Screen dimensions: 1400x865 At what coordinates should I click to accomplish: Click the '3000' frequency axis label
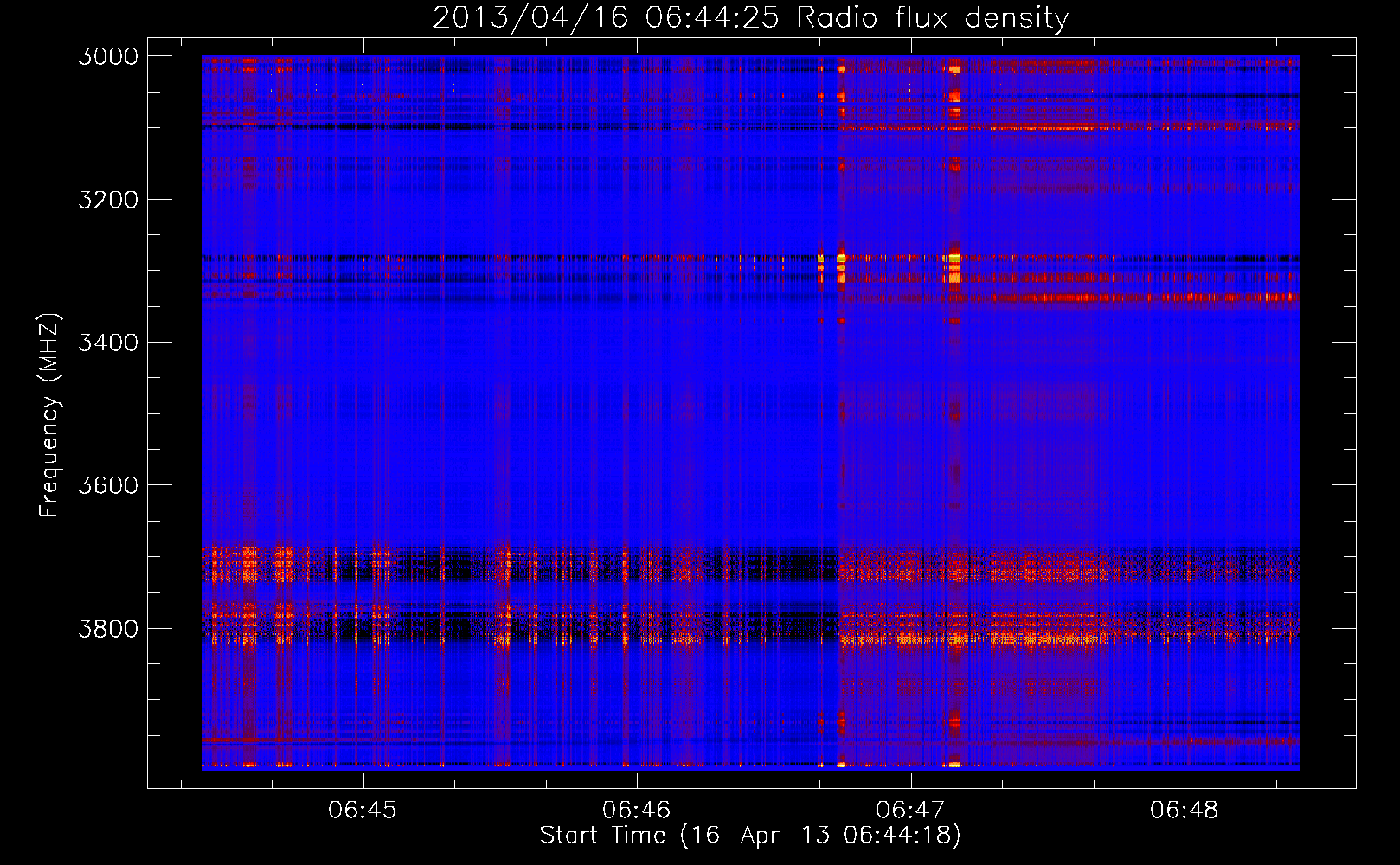(108, 56)
